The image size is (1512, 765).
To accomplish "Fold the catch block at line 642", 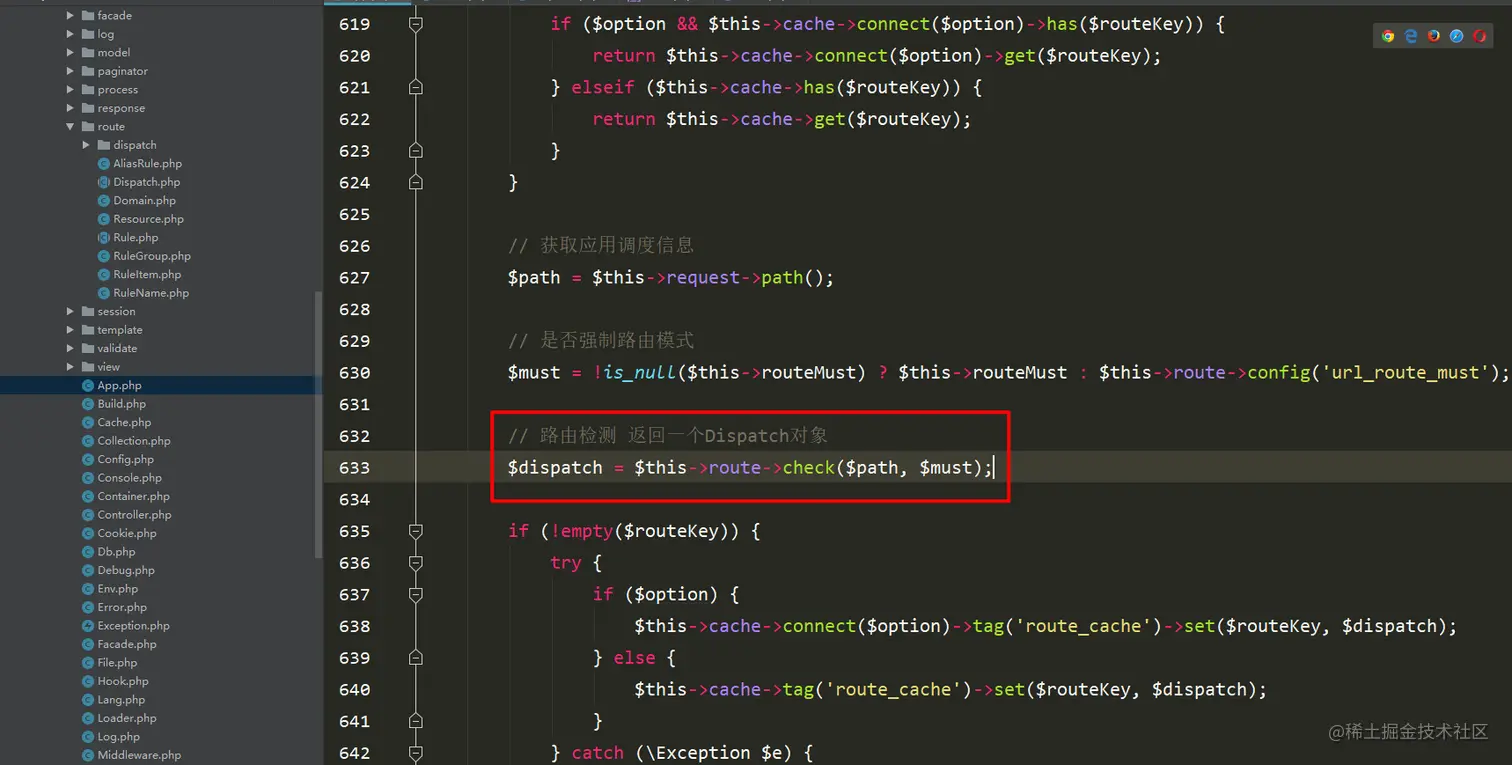I will pos(416,753).
